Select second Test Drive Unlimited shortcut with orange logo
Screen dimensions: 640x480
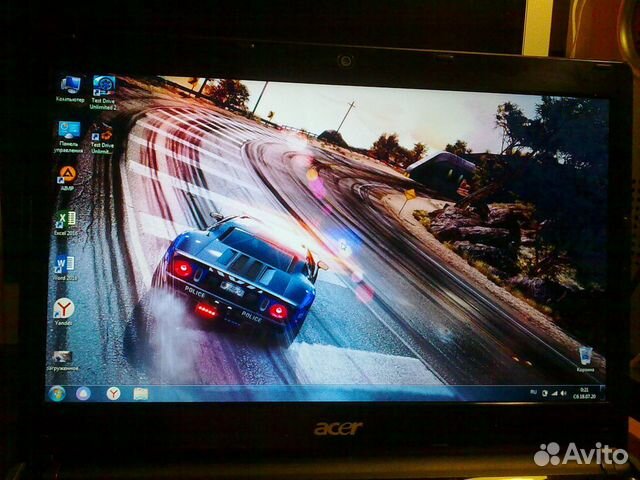102,140
